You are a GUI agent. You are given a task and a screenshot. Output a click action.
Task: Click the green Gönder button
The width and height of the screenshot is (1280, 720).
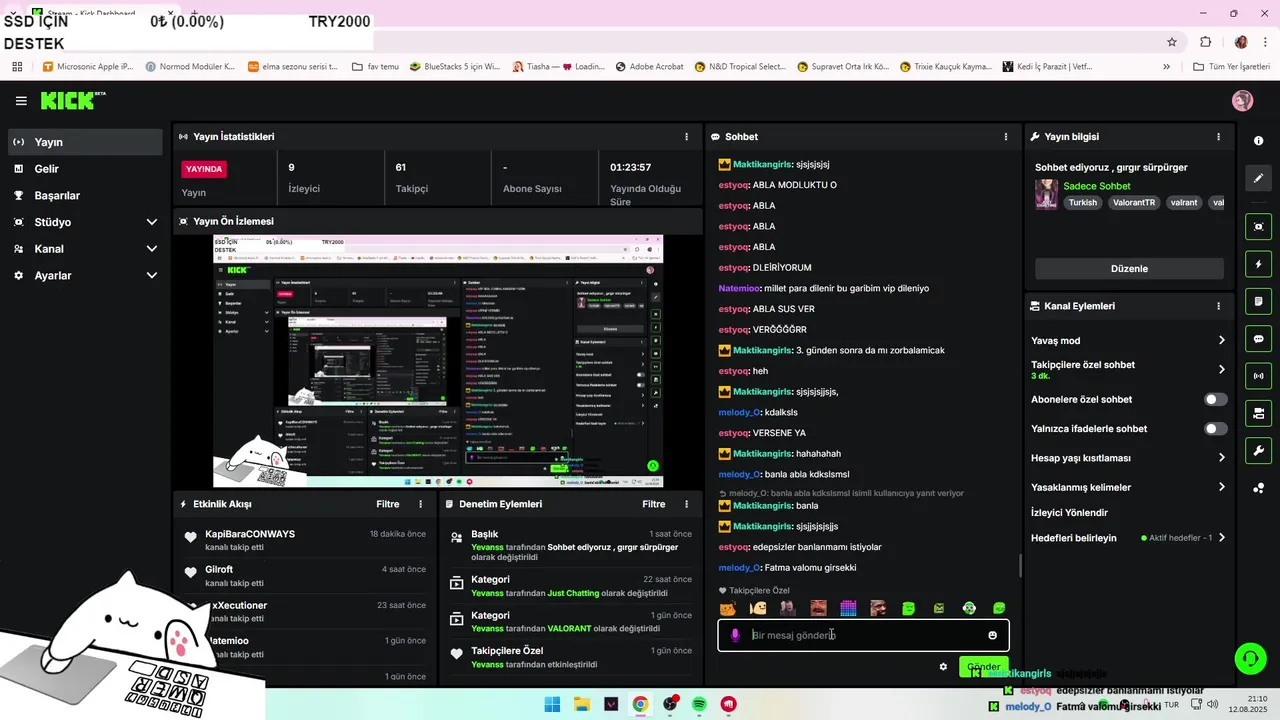[983, 667]
